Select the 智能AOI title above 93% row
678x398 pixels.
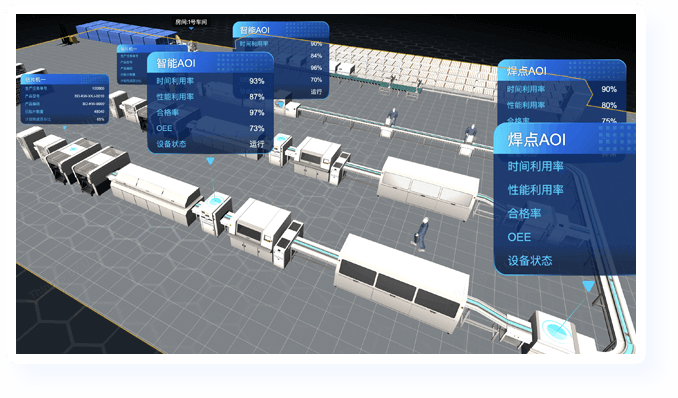[176, 63]
